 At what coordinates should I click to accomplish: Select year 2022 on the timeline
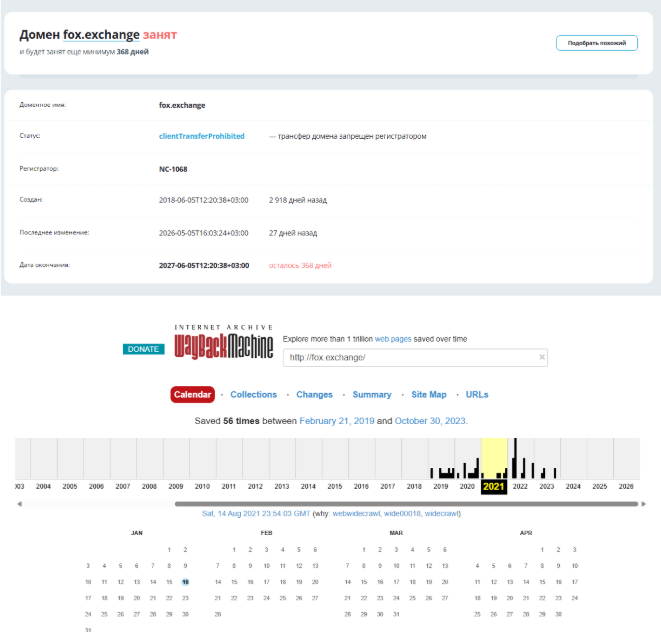[520, 486]
